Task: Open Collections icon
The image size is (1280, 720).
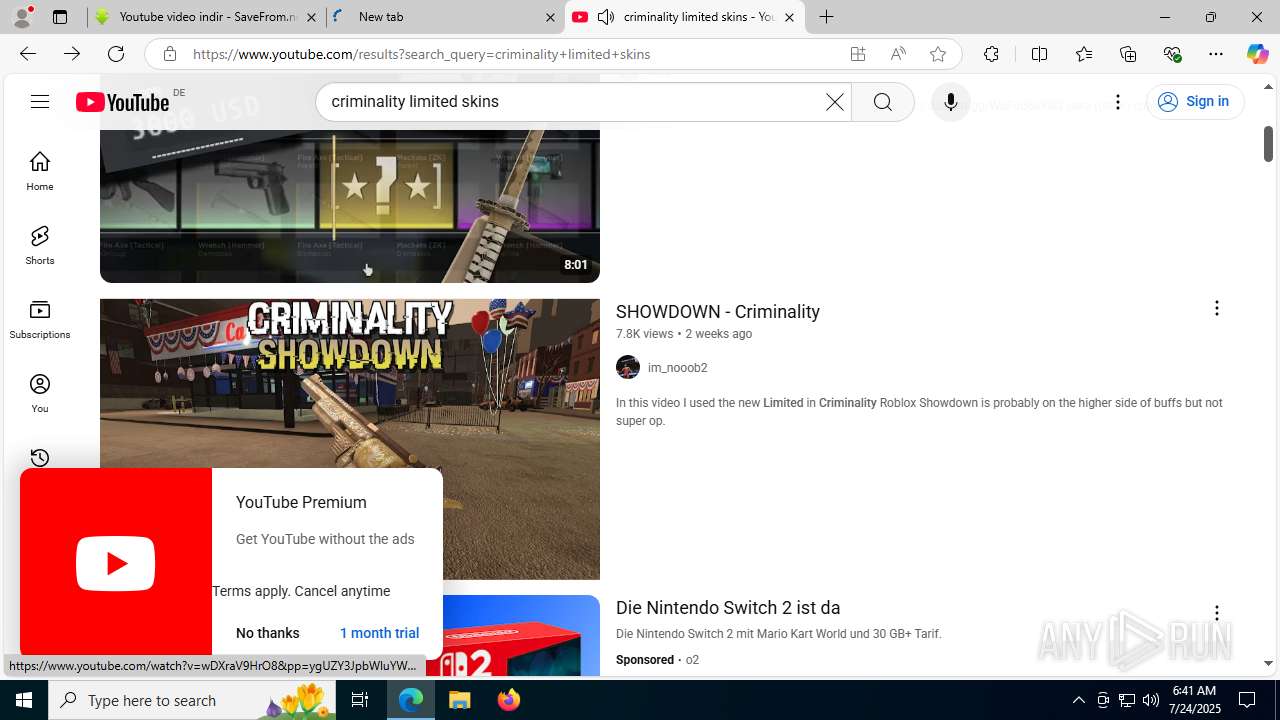Action: [x=1128, y=54]
